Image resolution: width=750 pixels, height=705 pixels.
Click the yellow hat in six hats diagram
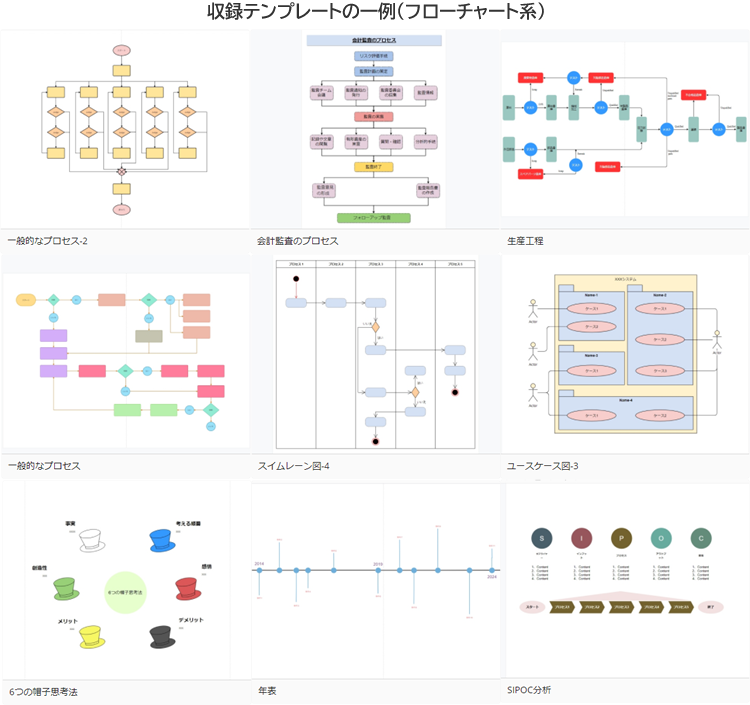(x=91, y=636)
